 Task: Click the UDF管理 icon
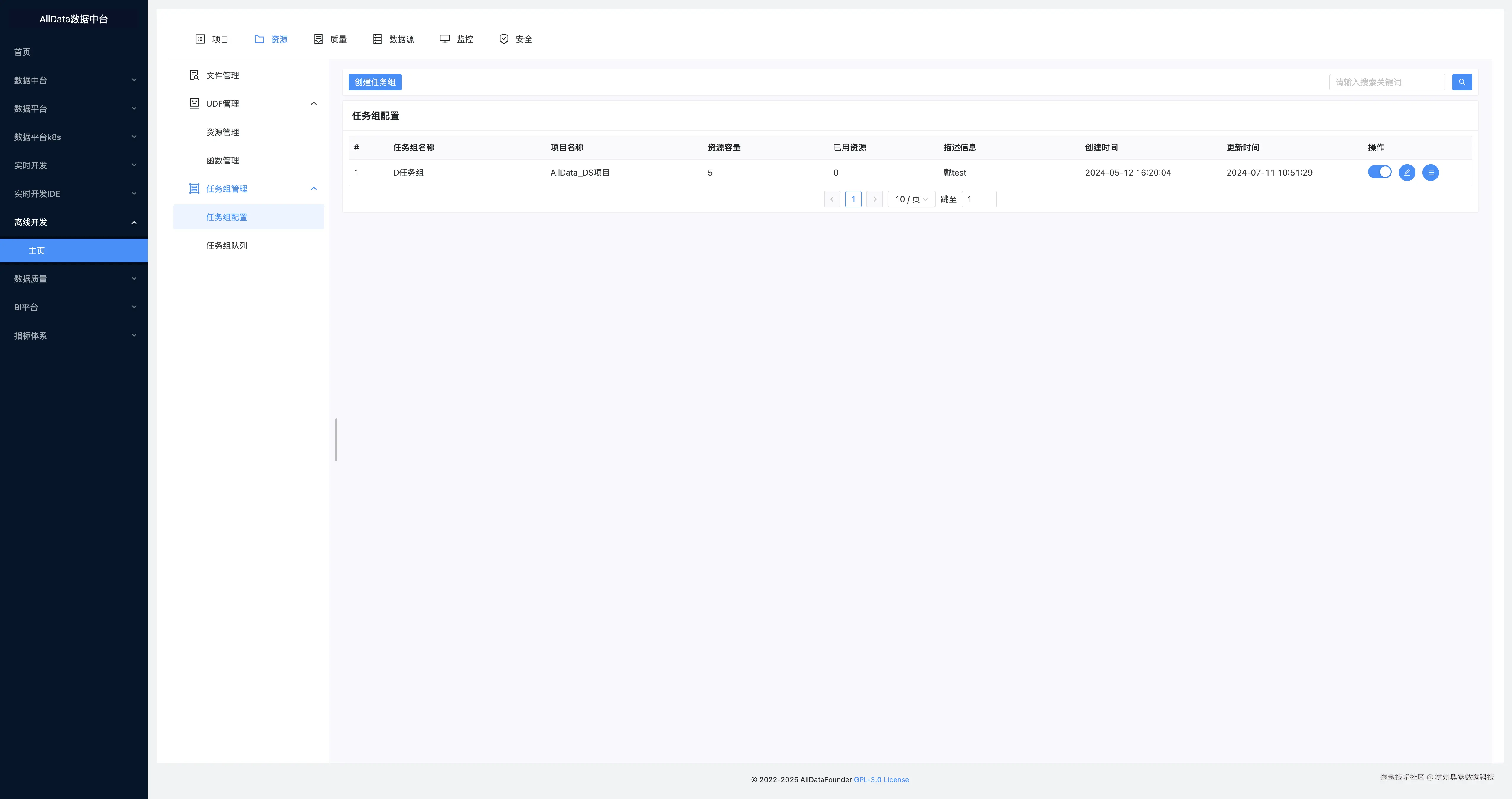click(x=194, y=103)
